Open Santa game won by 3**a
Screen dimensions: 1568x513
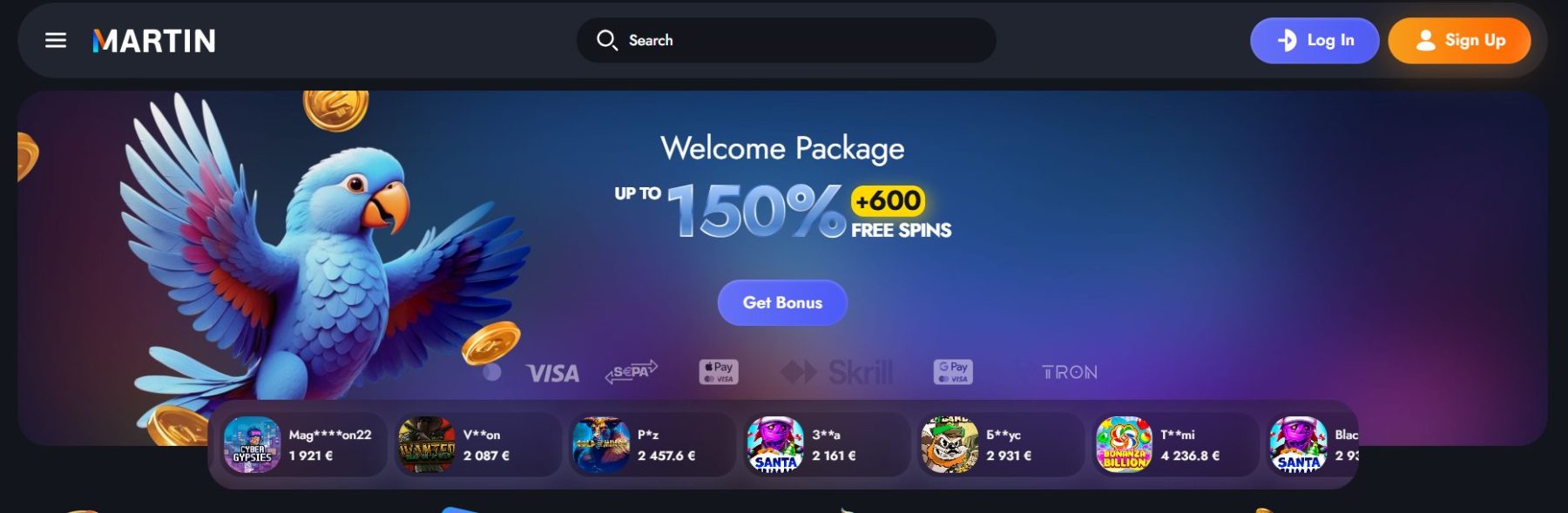click(775, 444)
